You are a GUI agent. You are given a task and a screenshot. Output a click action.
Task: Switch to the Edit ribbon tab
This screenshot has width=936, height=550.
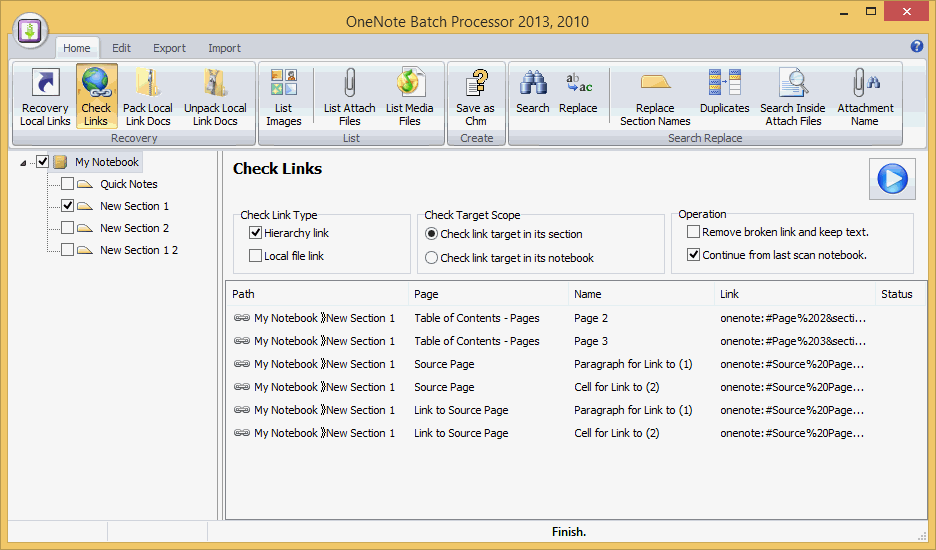click(121, 48)
